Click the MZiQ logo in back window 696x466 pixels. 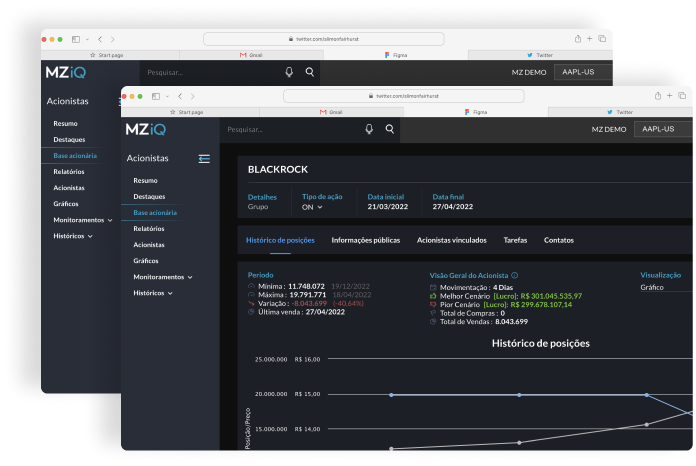coord(66,72)
